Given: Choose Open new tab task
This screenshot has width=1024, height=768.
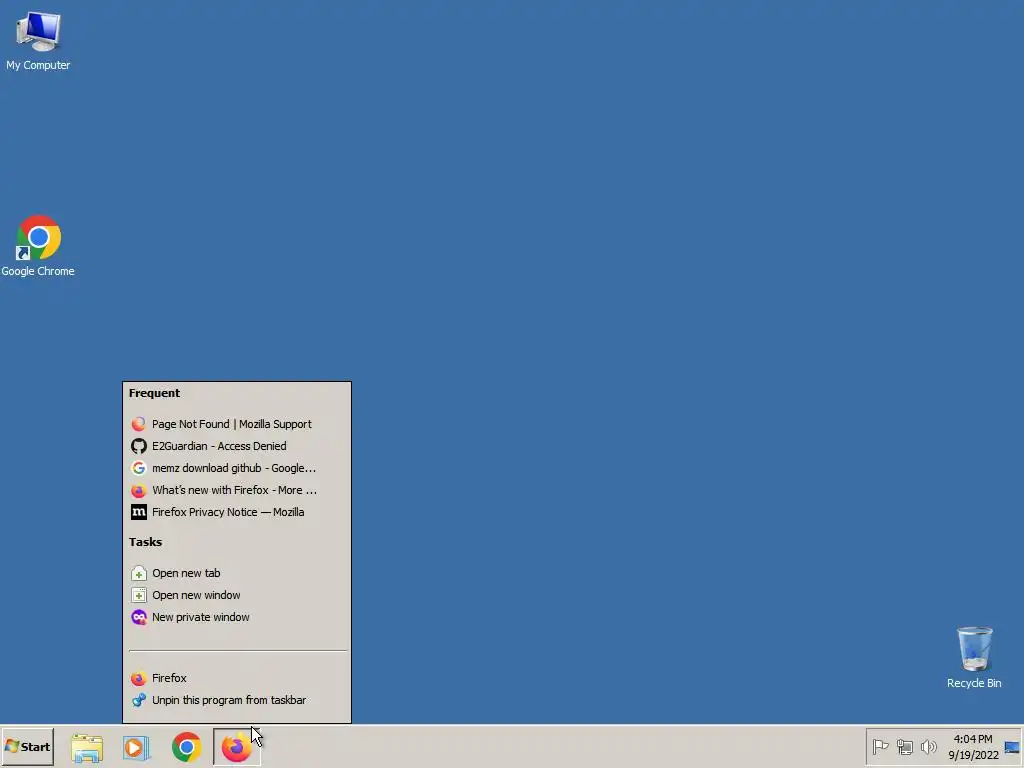Looking at the screenshot, I should pyautogui.click(x=236, y=573).
